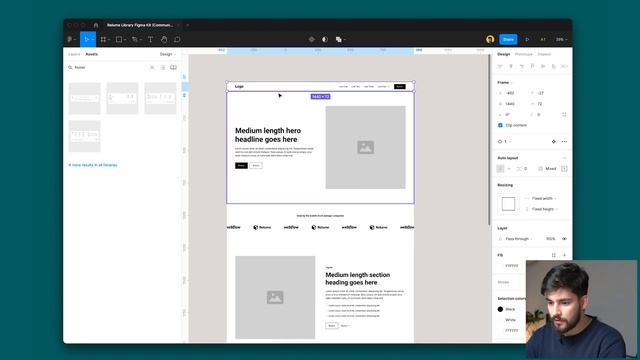Switch assets to list view icon

[162, 67]
